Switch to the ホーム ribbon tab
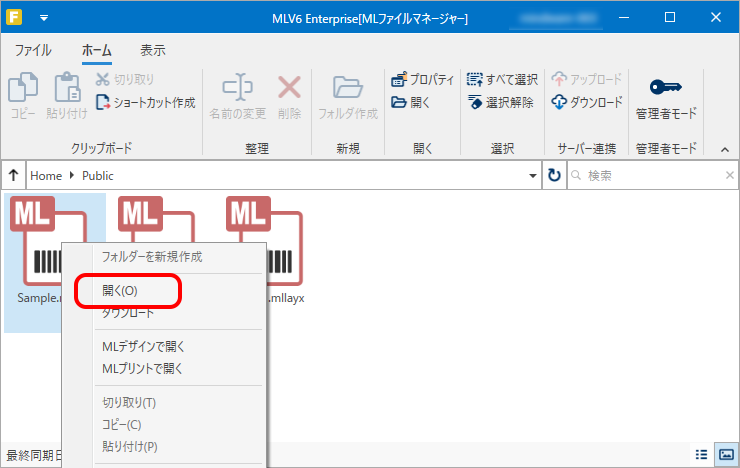Image resolution: width=740 pixels, height=468 pixels. point(96,50)
